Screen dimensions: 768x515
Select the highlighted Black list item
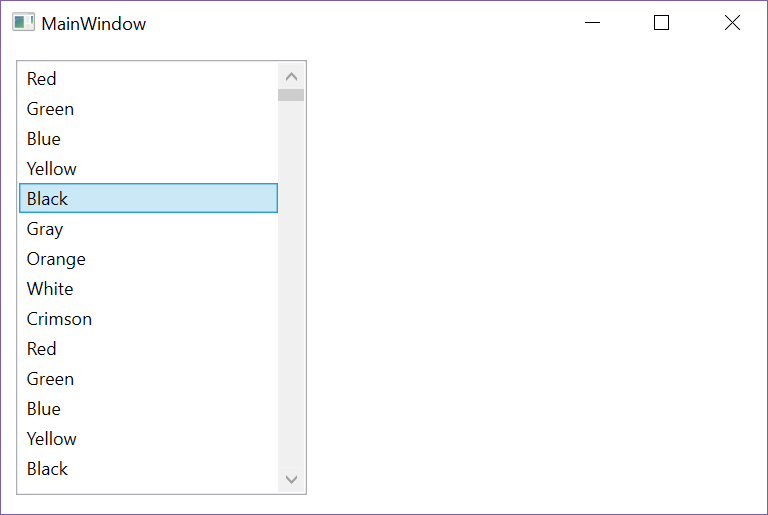(148, 198)
